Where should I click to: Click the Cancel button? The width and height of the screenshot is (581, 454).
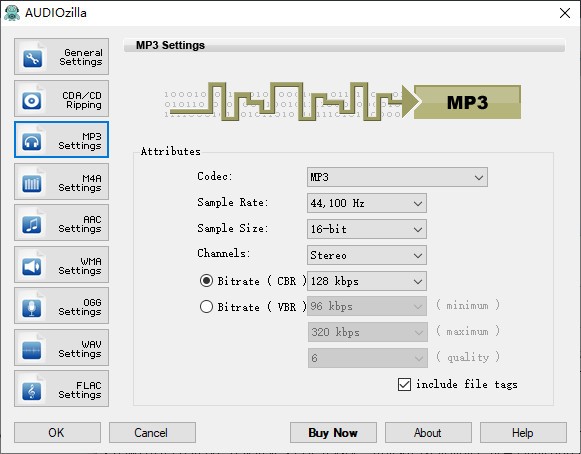[152, 433]
